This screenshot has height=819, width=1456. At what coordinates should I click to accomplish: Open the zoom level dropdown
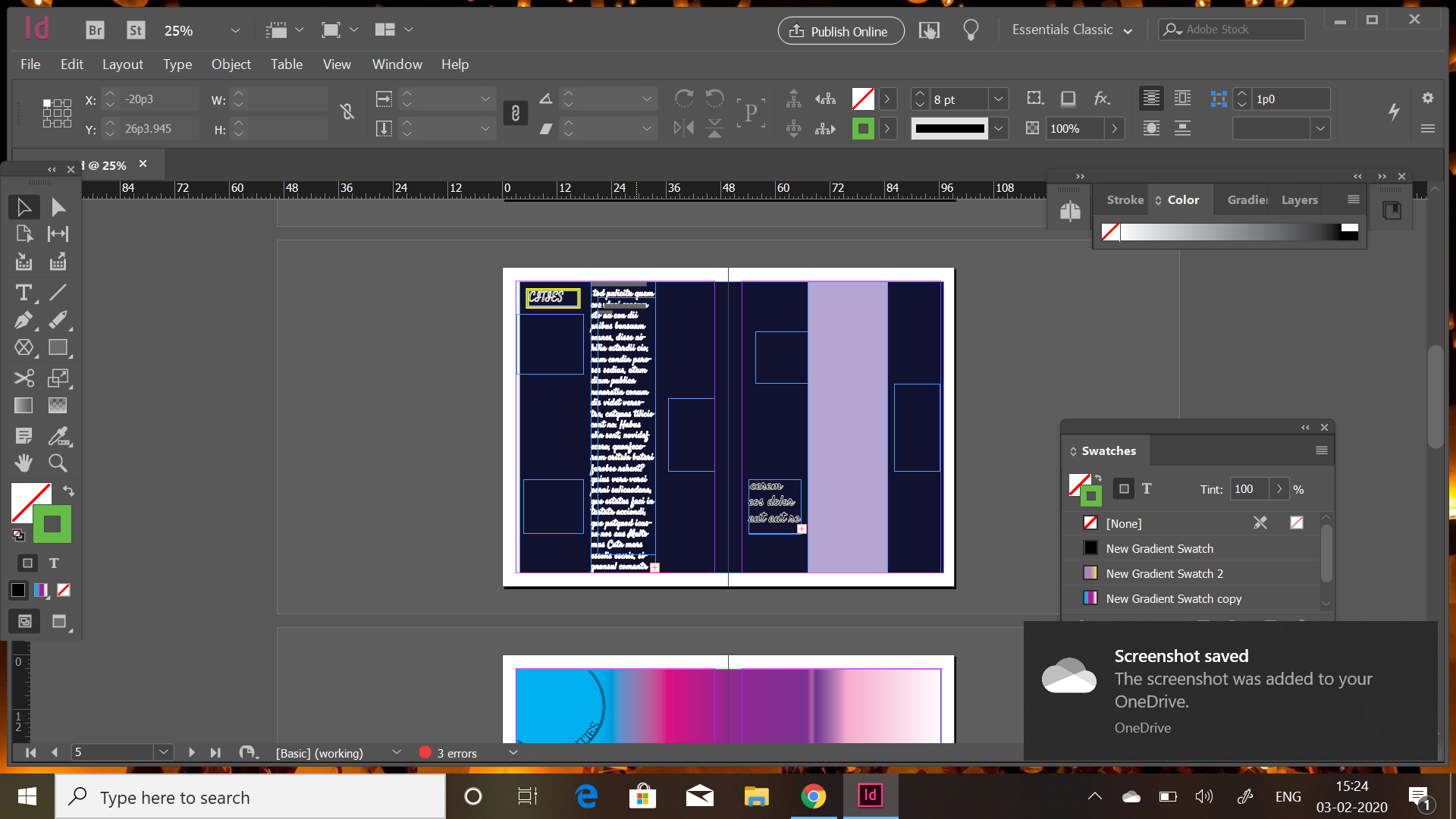click(x=235, y=30)
